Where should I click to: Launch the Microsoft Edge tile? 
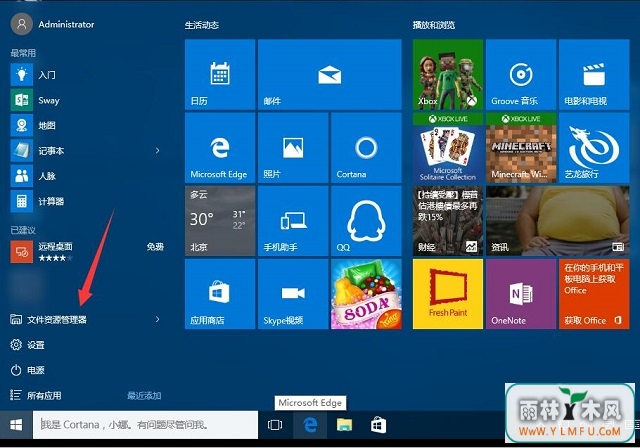click(220, 148)
